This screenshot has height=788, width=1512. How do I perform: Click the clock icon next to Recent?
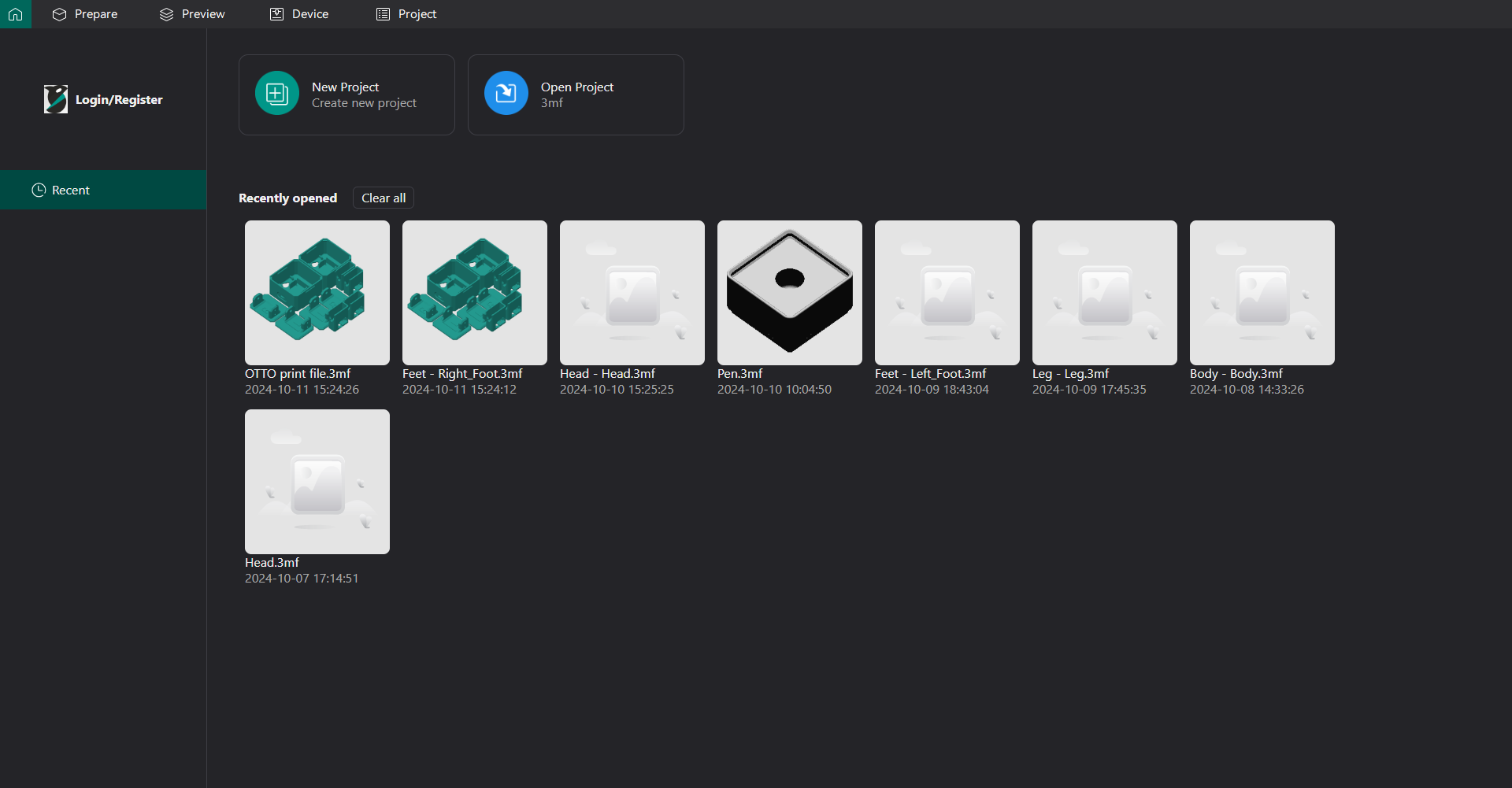click(39, 190)
